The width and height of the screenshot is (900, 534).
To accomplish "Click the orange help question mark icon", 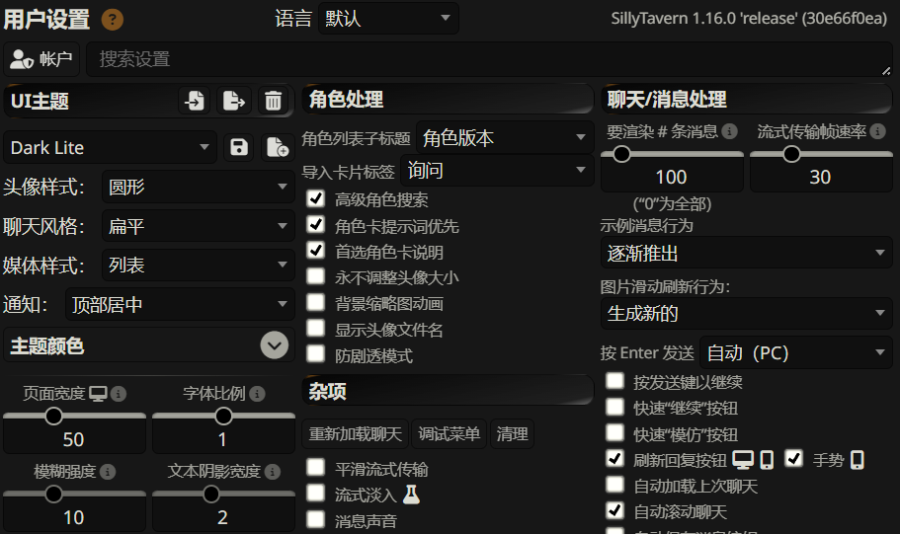I will pos(113,19).
